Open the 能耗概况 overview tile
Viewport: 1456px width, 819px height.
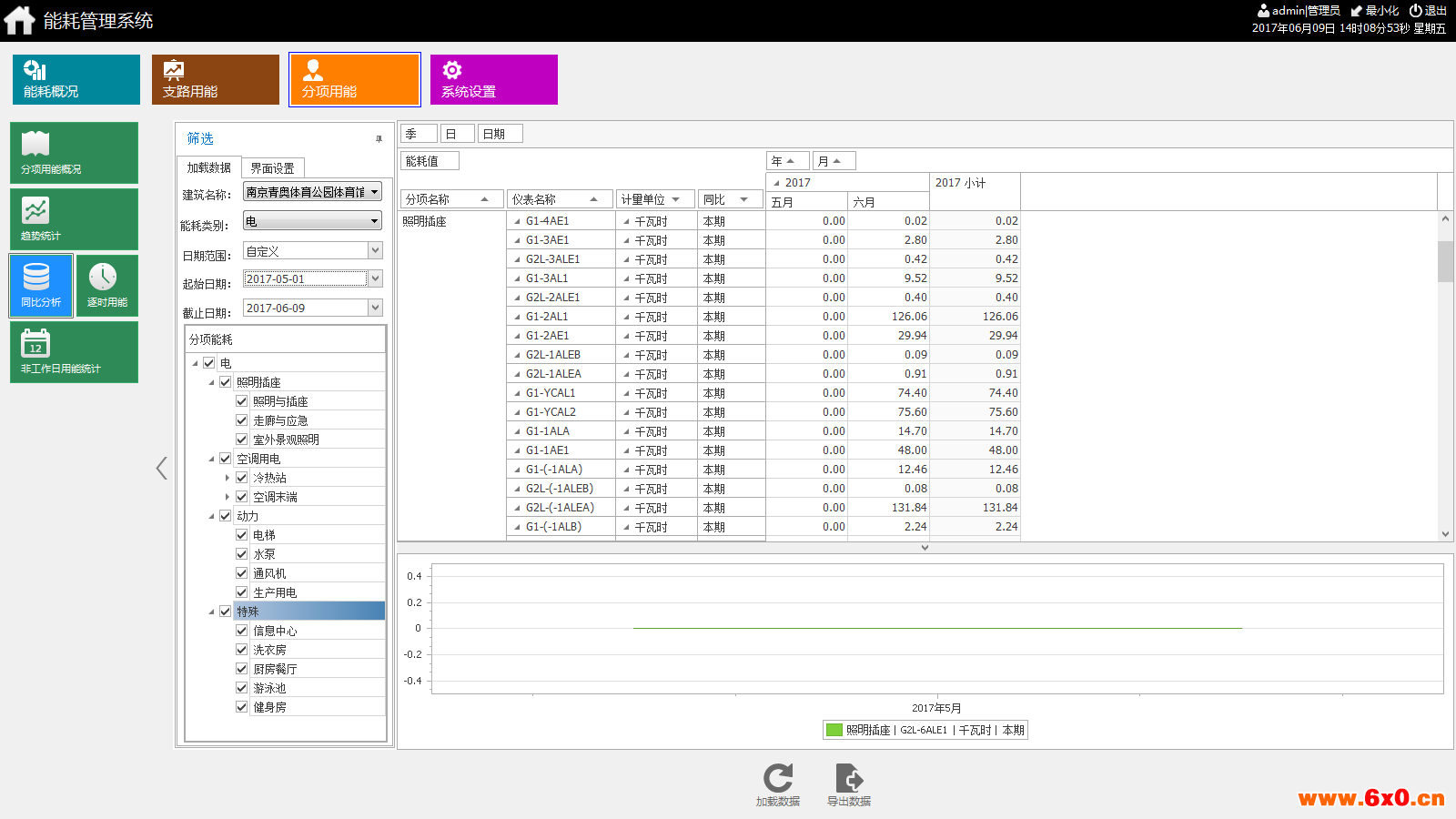coord(76,79)
